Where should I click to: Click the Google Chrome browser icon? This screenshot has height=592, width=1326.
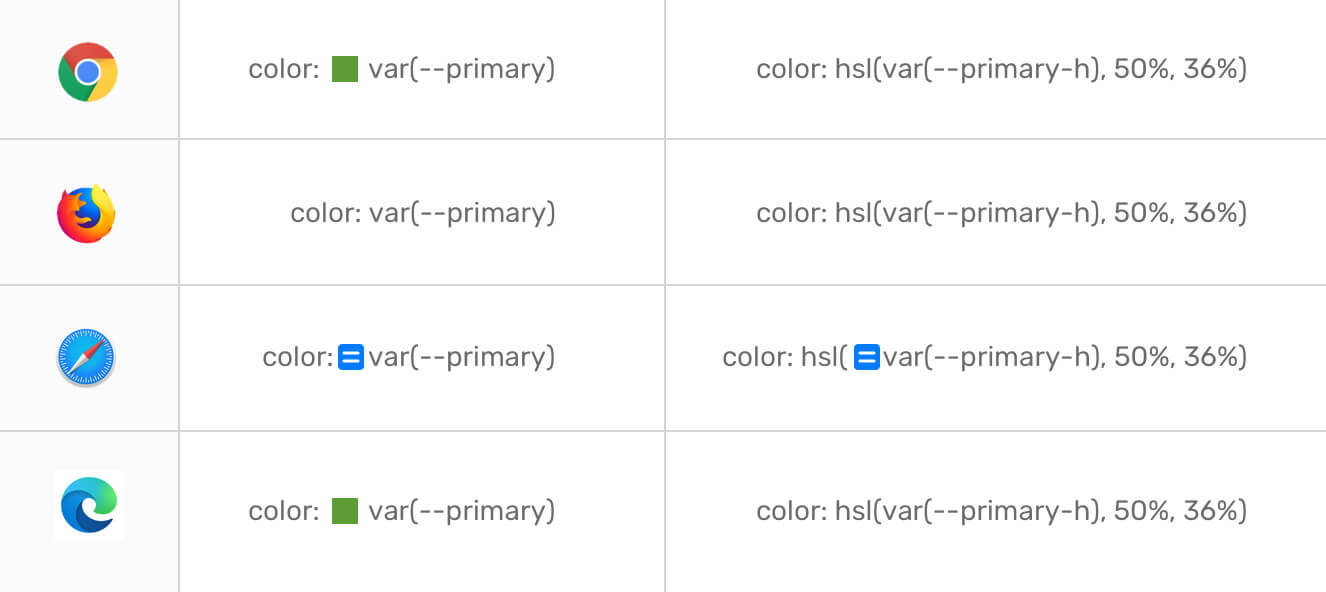(88, 72)
